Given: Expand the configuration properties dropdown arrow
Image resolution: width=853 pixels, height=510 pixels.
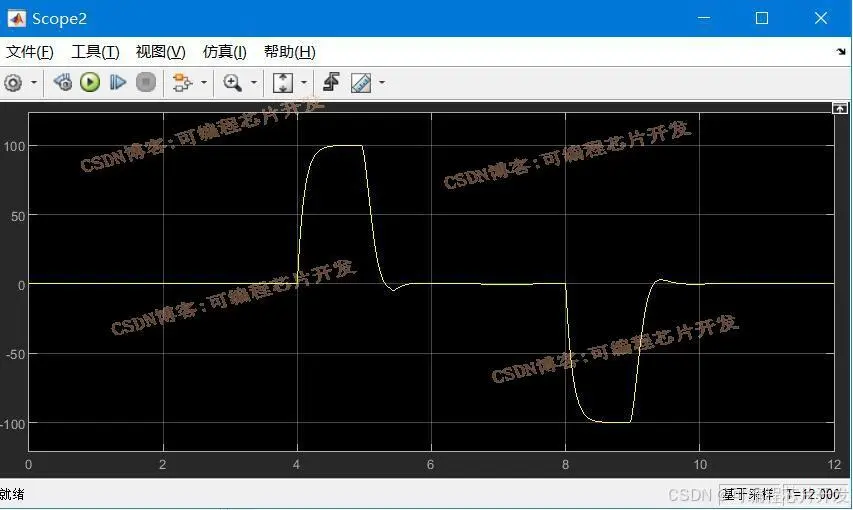Looking at the screenshot, I should 34,83.
